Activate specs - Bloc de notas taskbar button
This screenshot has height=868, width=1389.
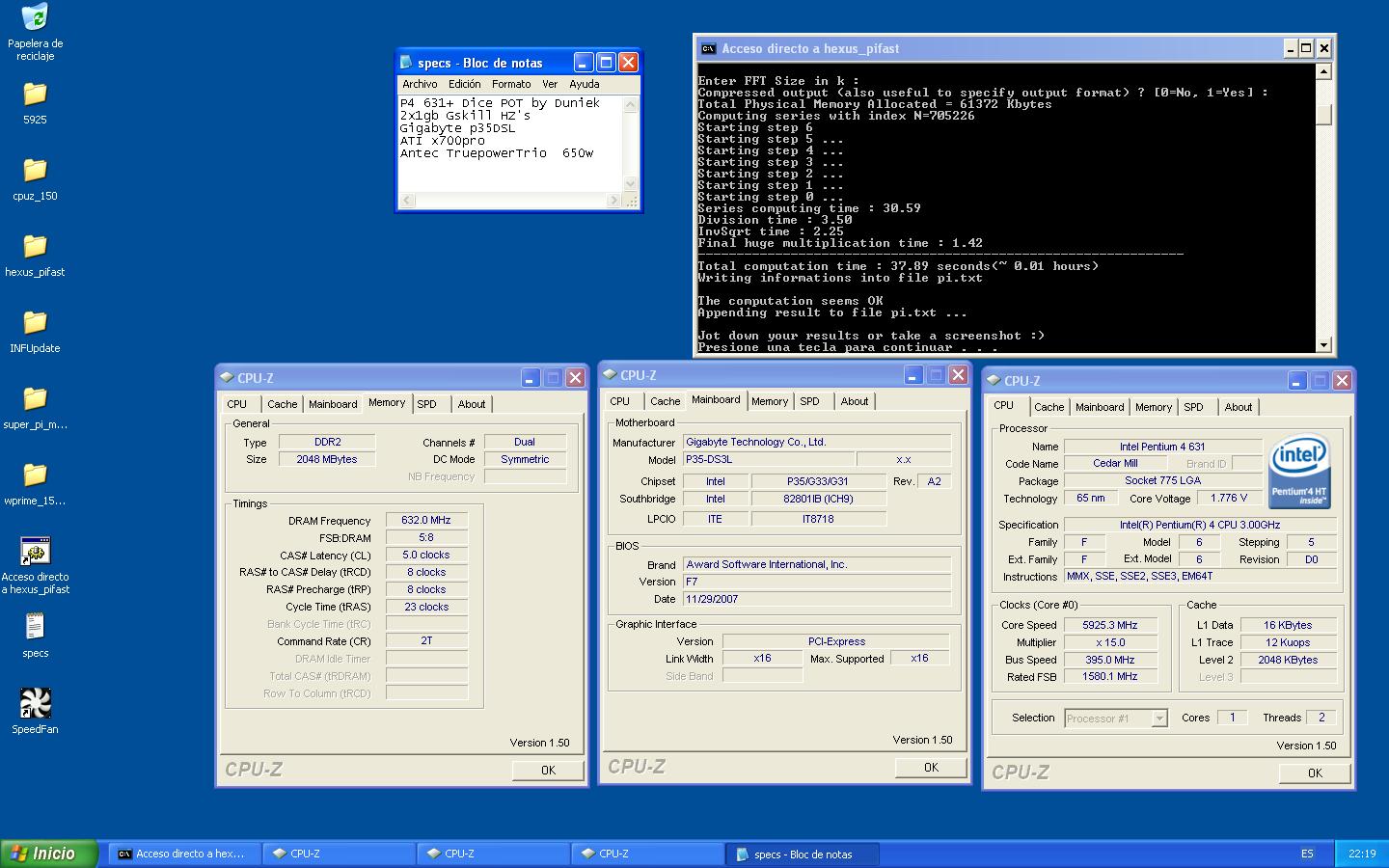(x=802, y=854)
